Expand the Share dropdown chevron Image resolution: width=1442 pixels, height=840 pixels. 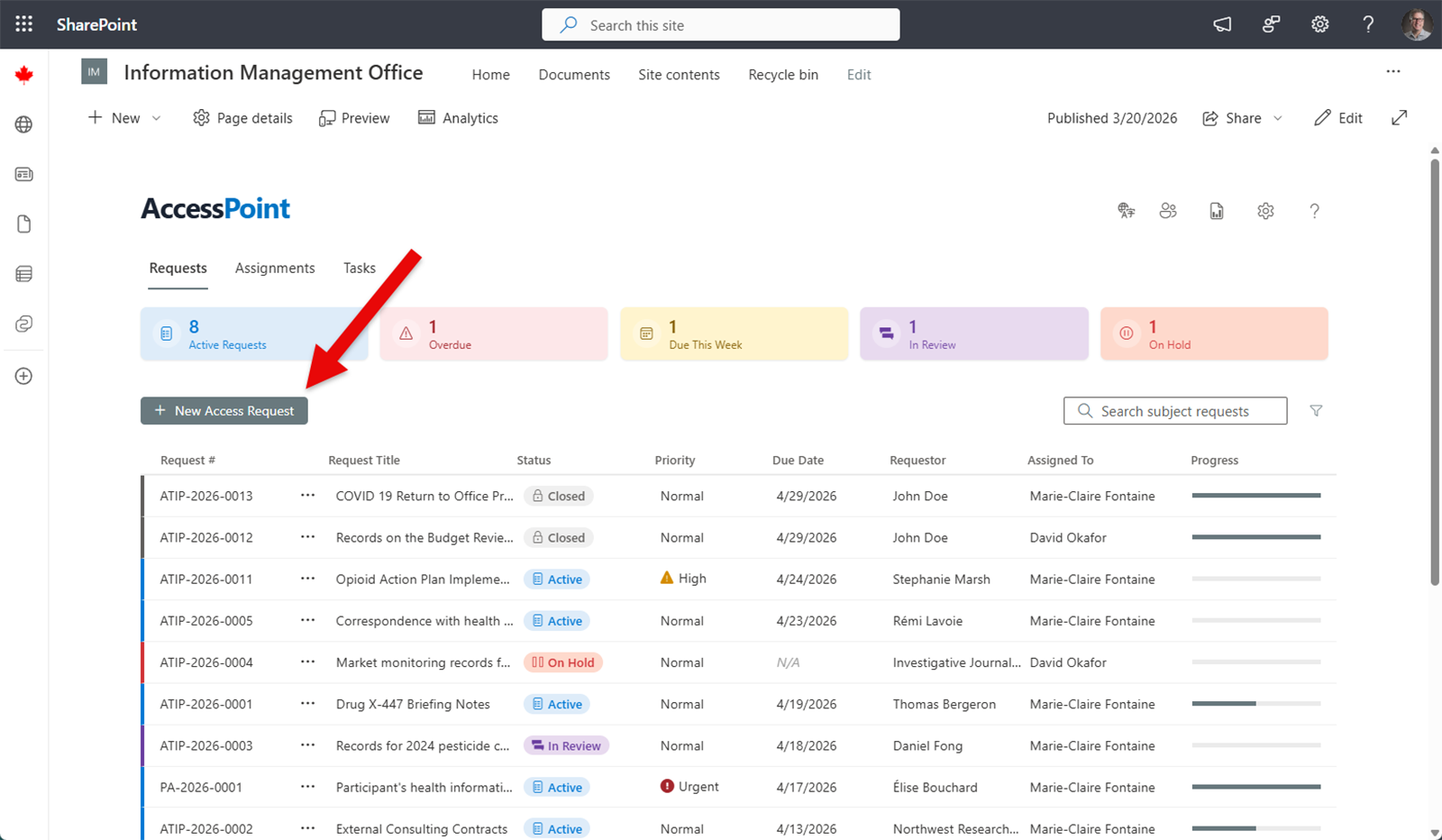pos(1277,118)
